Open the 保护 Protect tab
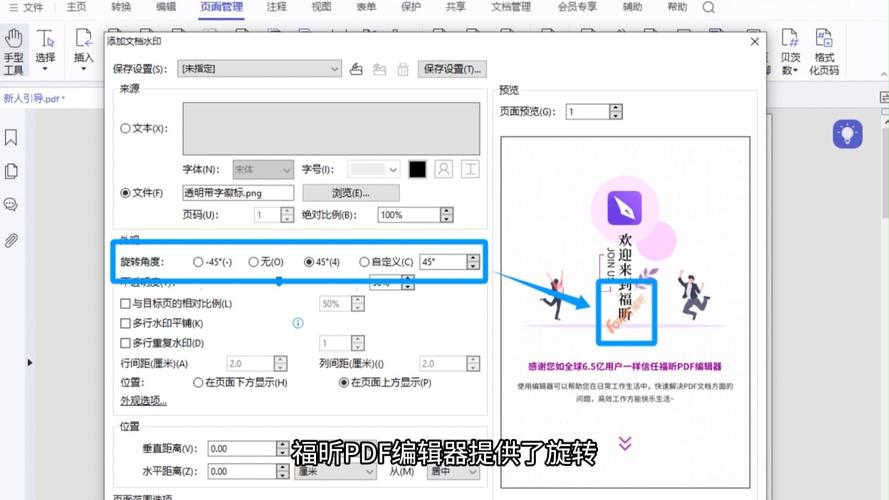Viewport: 889px width, 500px height. [x=410, y=7]
